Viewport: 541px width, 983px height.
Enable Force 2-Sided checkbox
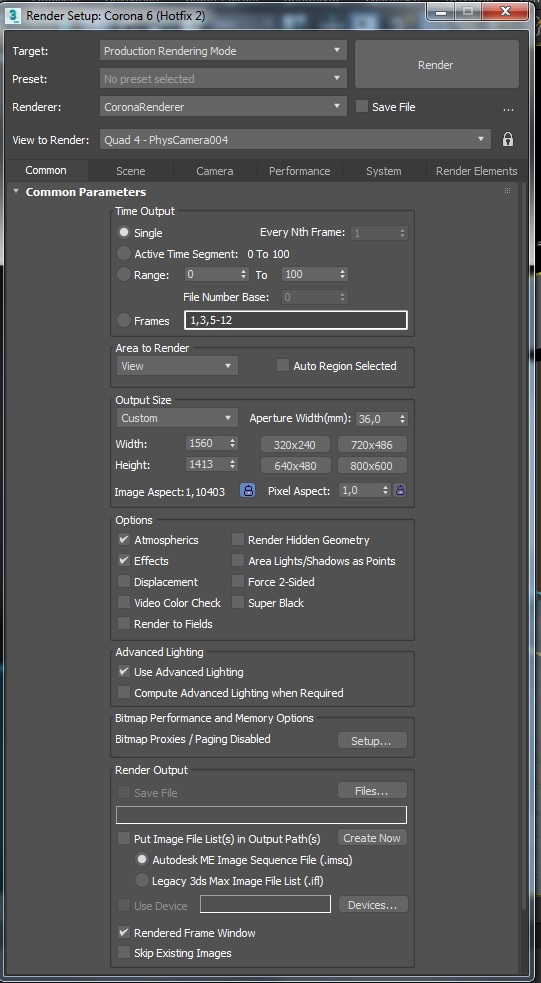pyautogui.click(x=238, y=582)
